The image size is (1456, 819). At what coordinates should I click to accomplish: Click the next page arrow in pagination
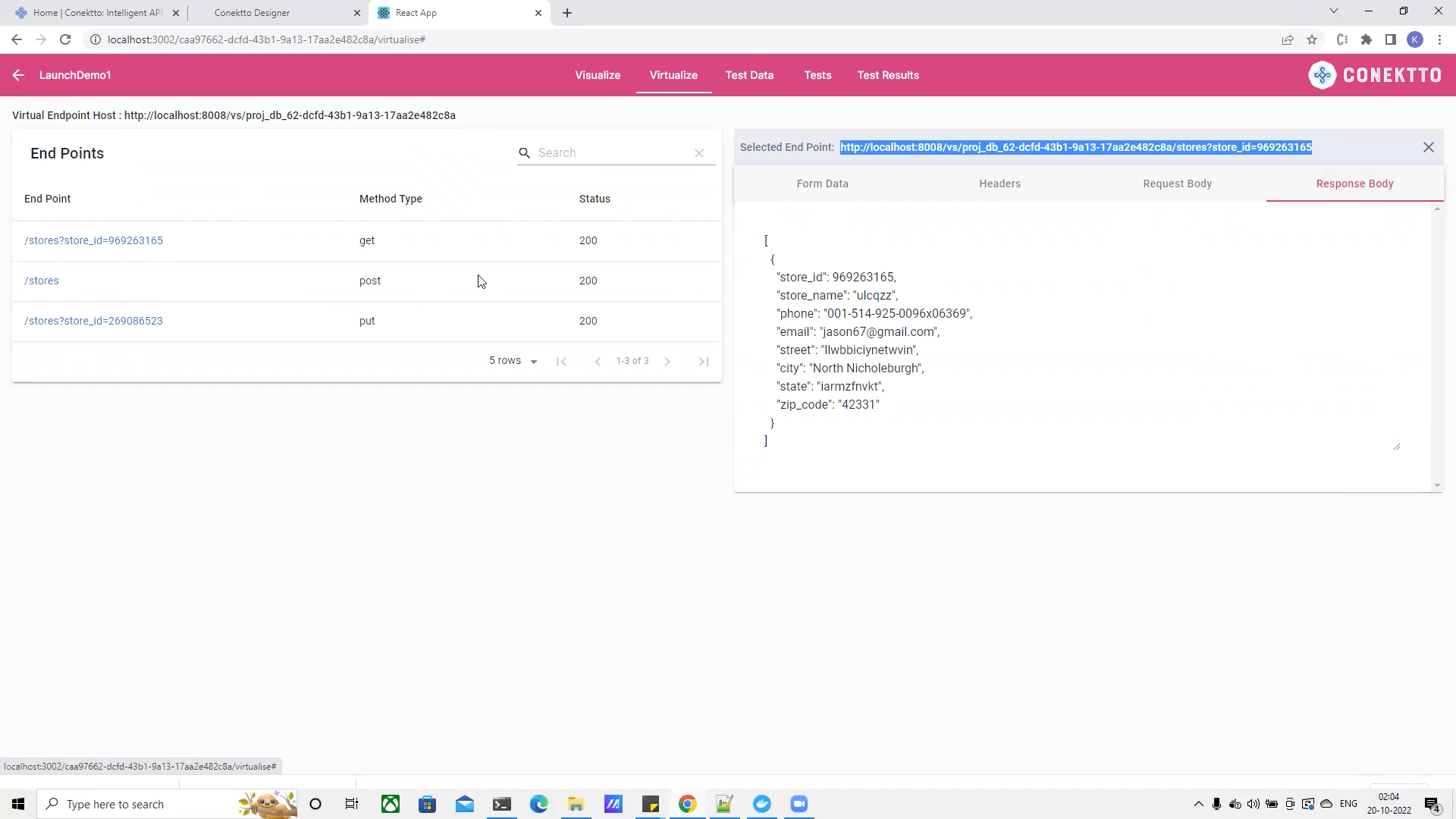pyautogui.click(x=667, y=362)
